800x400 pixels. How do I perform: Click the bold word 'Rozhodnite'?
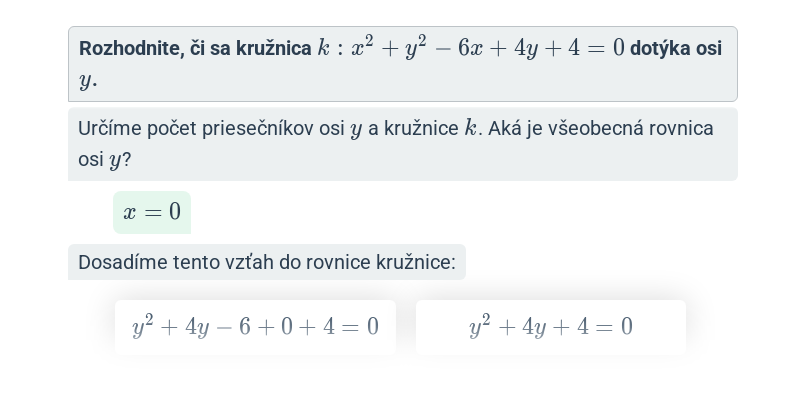(132, 48)
